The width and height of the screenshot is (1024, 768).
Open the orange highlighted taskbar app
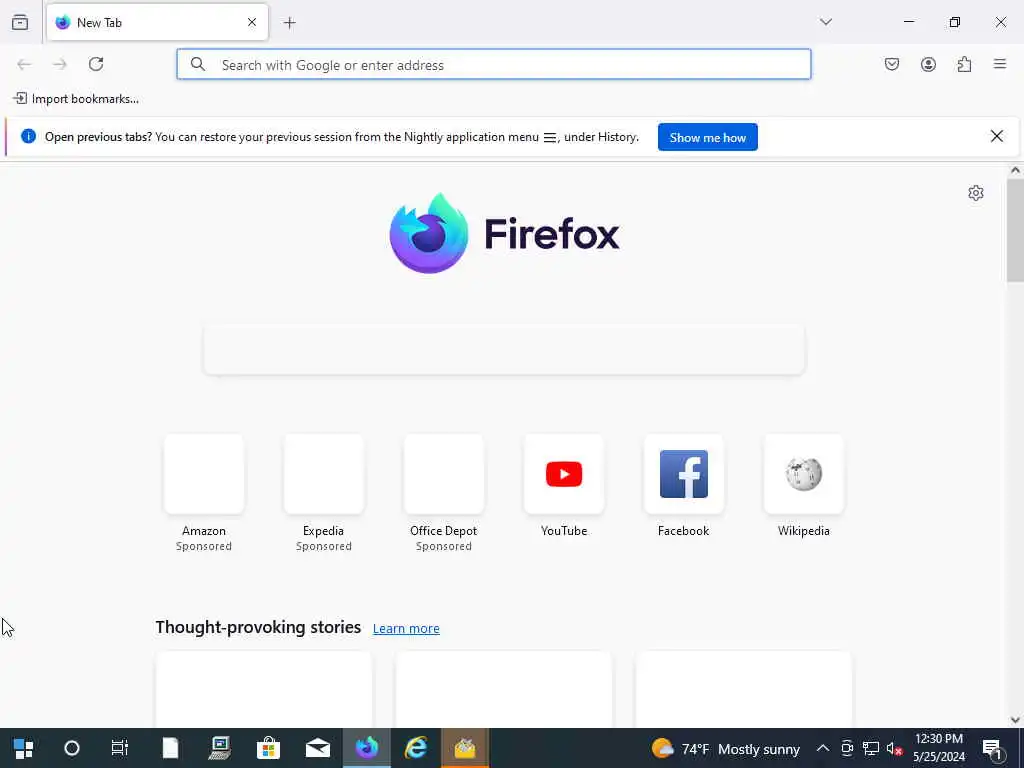465,748
